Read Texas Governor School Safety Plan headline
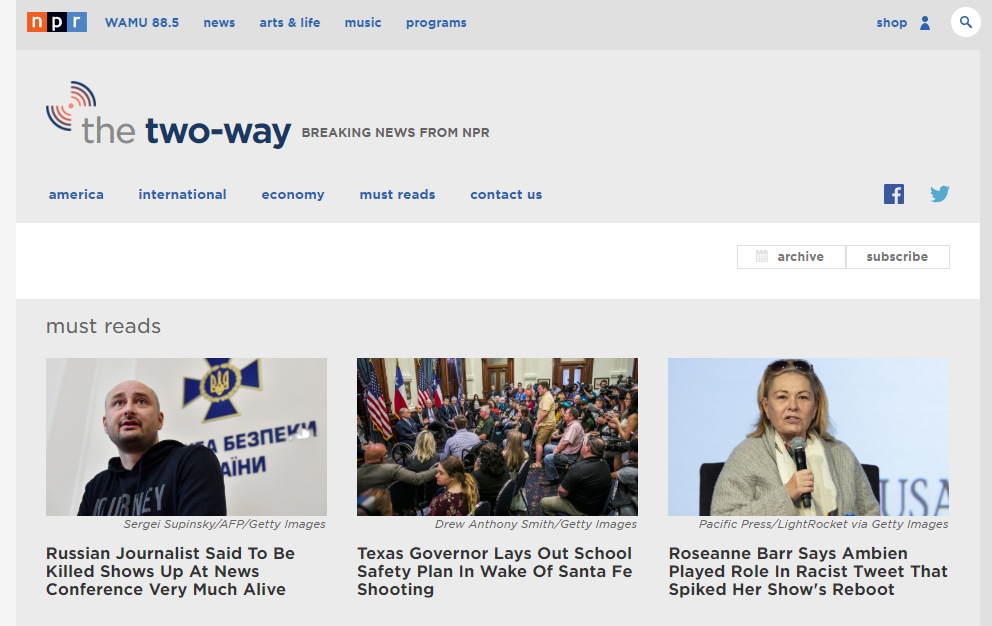 coord(495,571)
